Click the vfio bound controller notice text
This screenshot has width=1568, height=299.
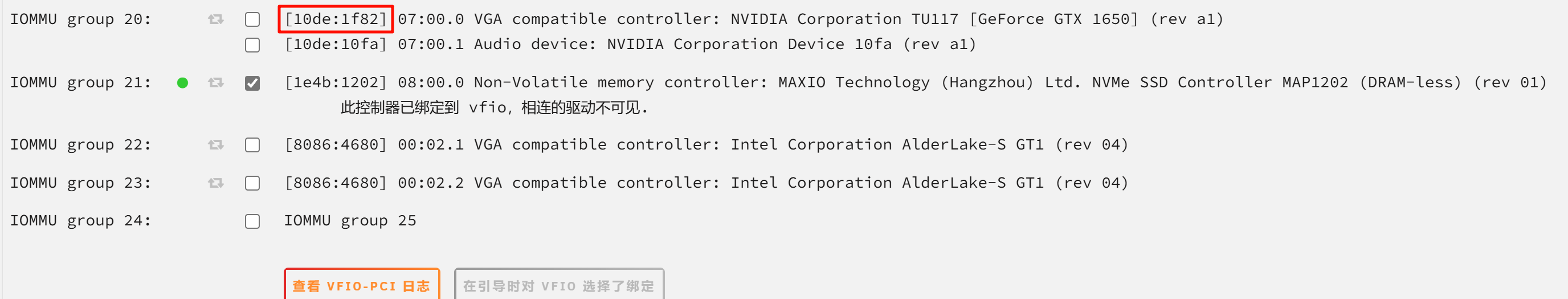tap(493, 108)
